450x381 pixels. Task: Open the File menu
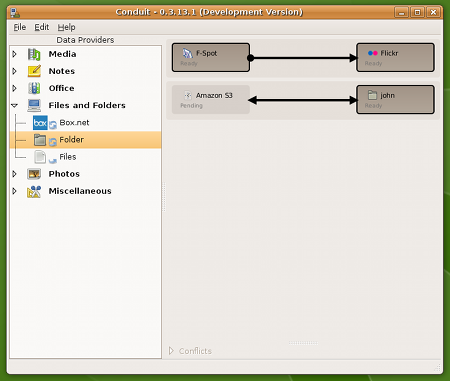pos(20,27)
